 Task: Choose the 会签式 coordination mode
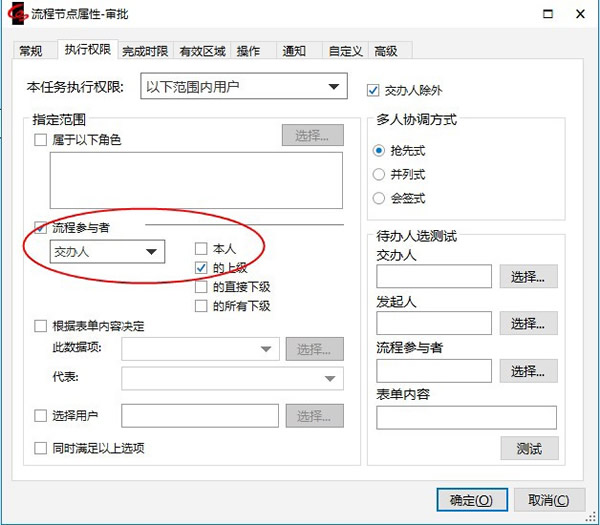[x=378, y=198]
